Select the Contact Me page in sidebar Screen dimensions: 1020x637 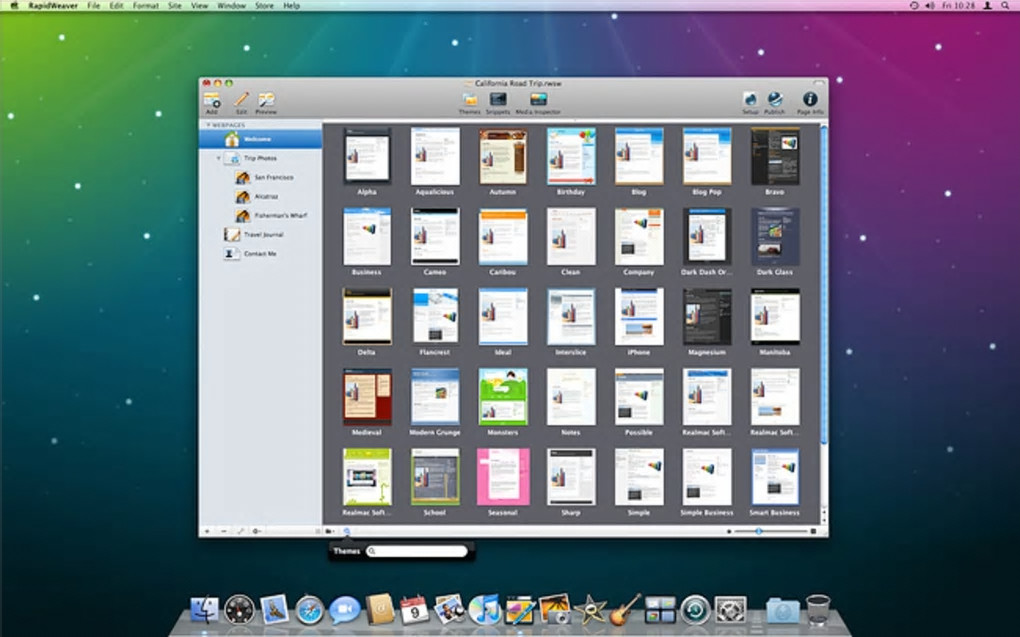coord(260,254)
